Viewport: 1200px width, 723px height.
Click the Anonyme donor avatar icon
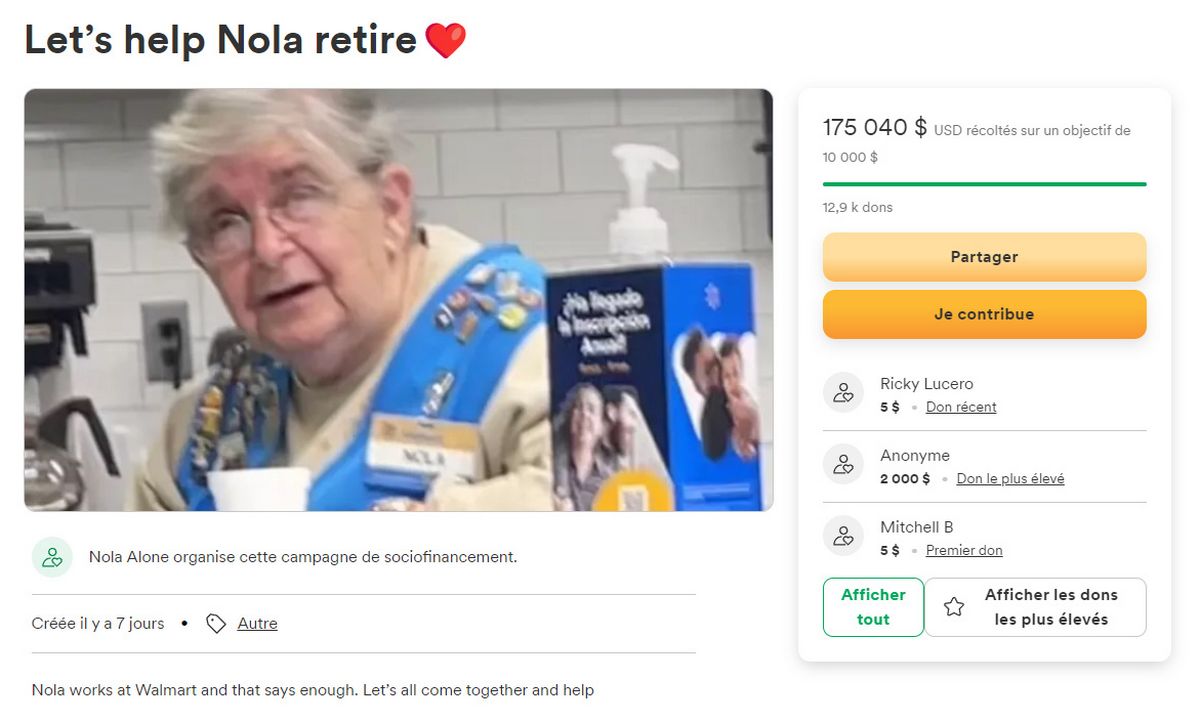pos(843,465)
